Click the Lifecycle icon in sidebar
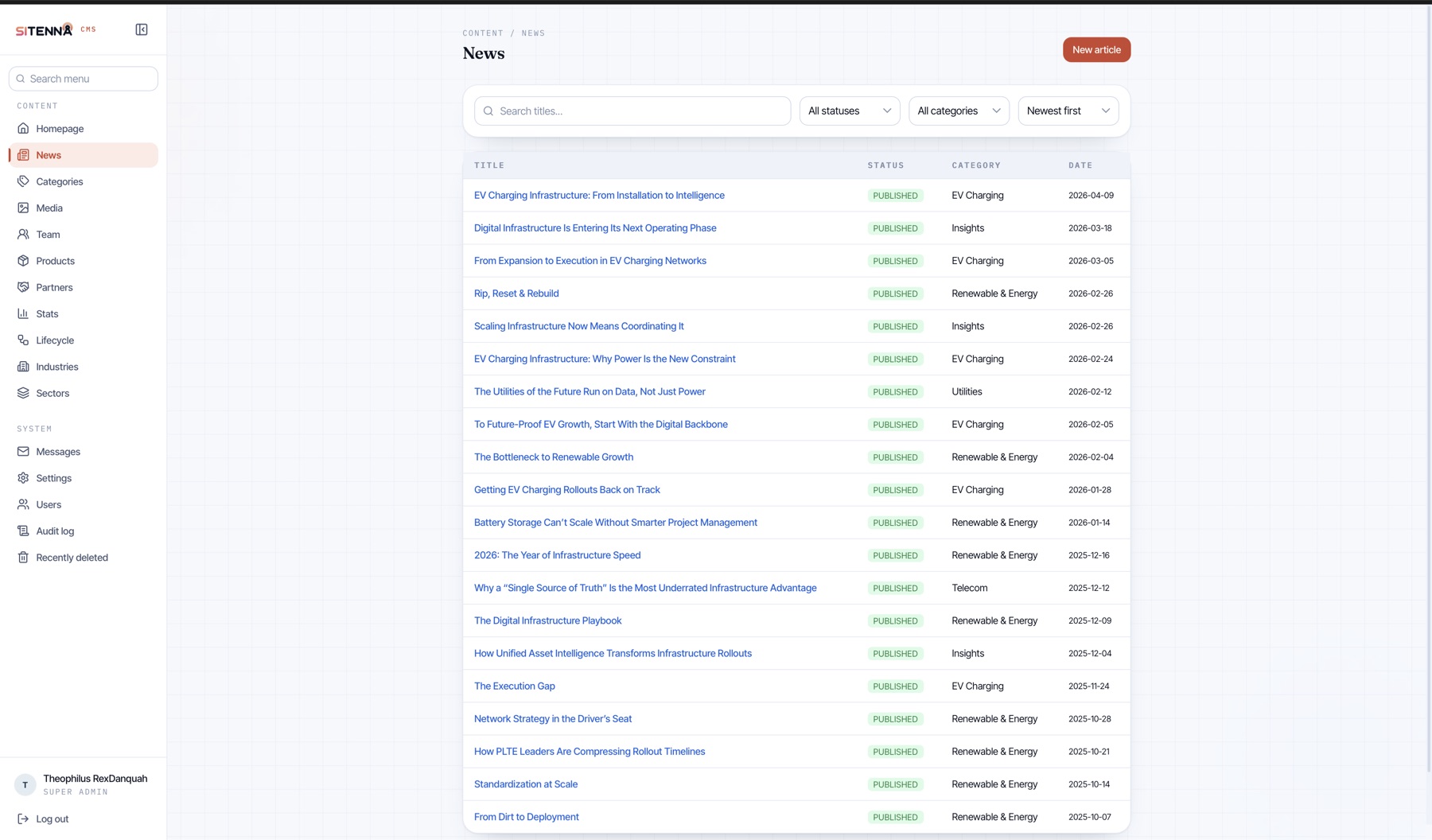 (x=23, y=340)
